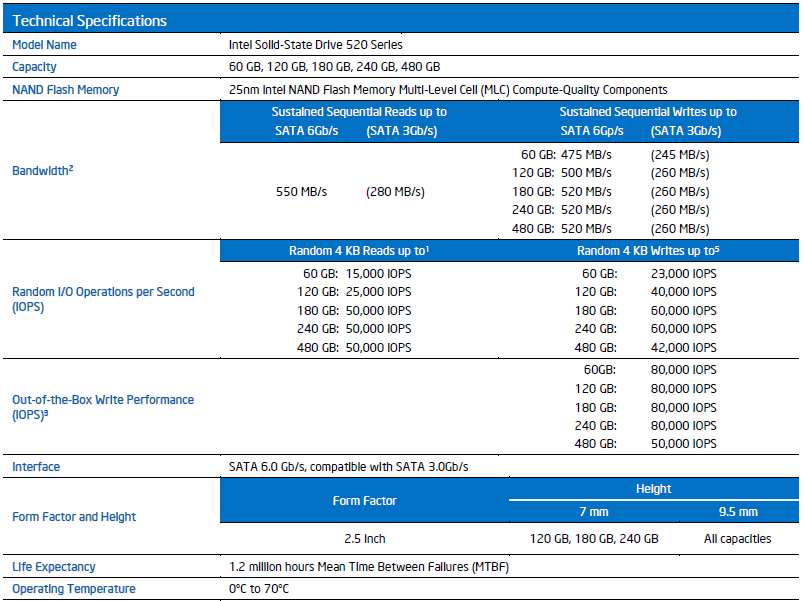Click the Technical Specifications title header

point(90,21)
